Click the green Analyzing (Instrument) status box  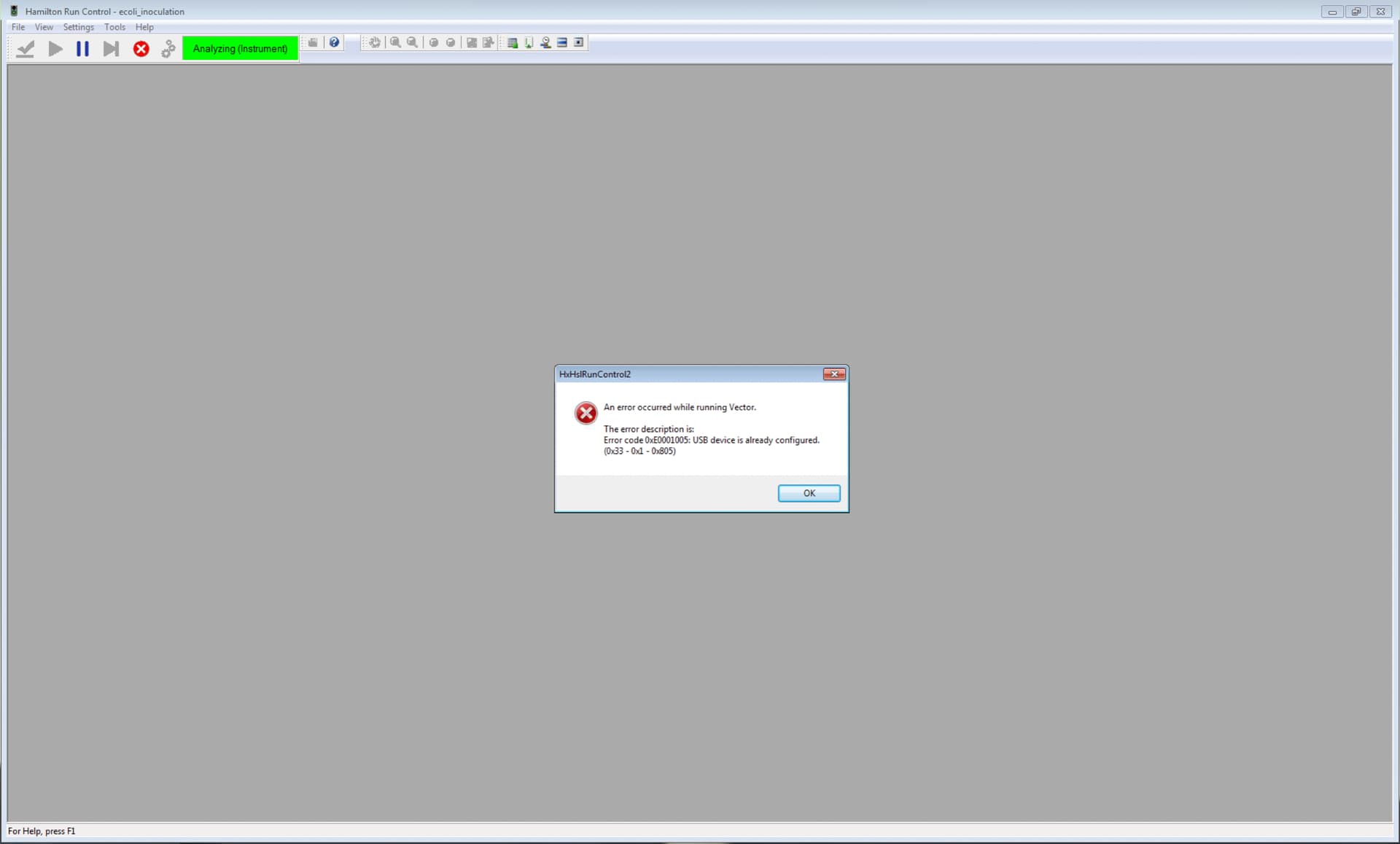coord(240,49)
